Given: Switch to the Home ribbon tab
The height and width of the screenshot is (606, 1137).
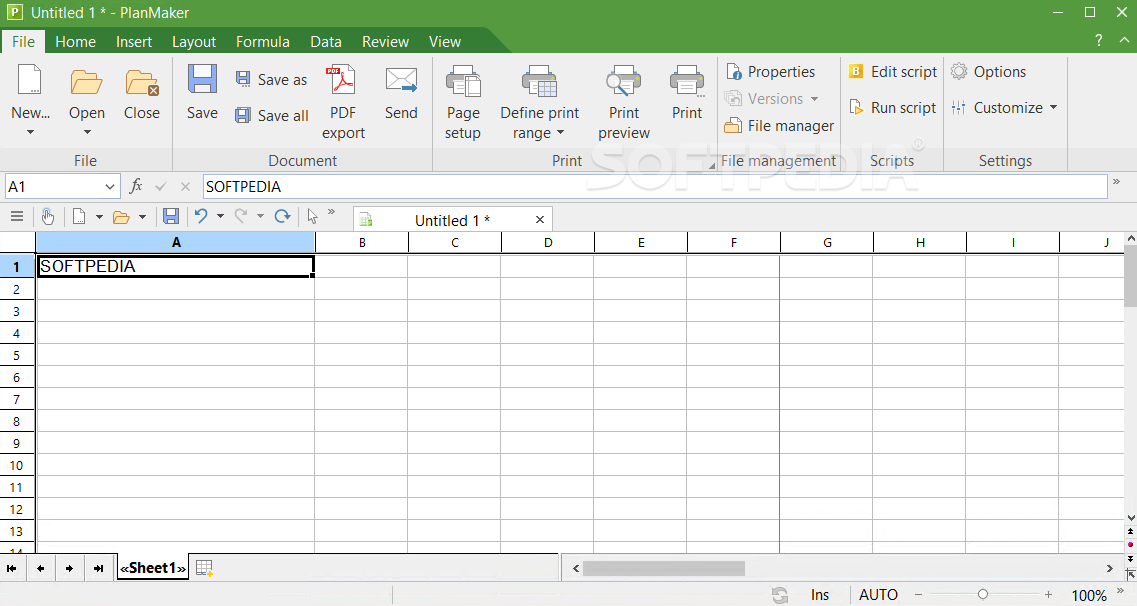Looking at the screenshot, I should tap(75, 41).
